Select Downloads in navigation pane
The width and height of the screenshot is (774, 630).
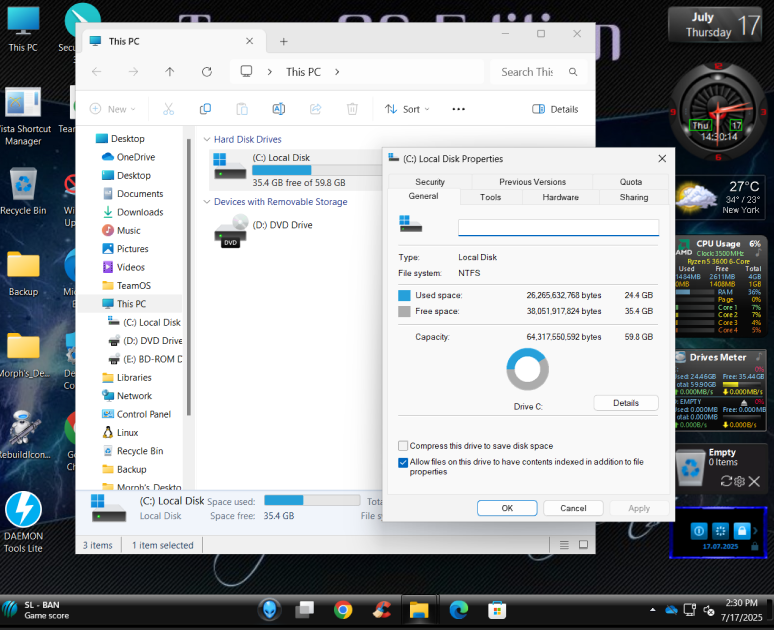[x=132, y=212]
